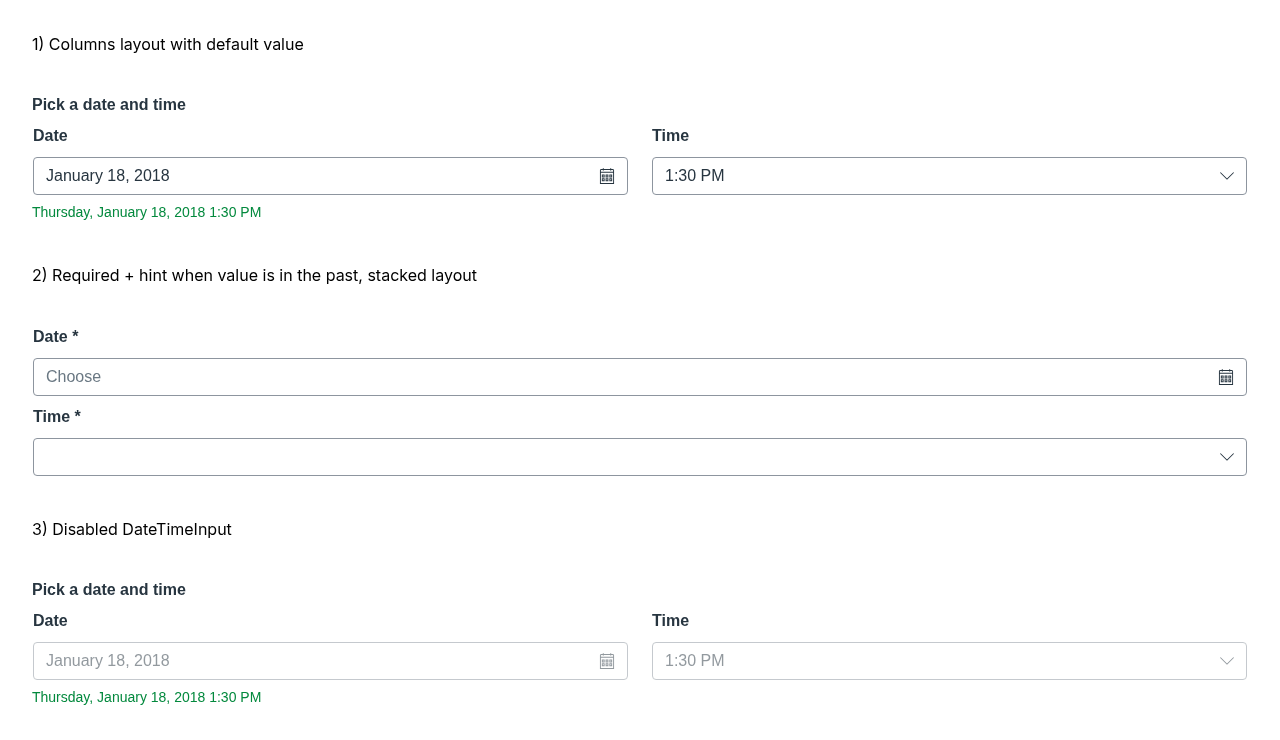Open calendar icon in required Date field
The width and height of the screenshot is (1280, 740).
click(x=1226, y=377)
